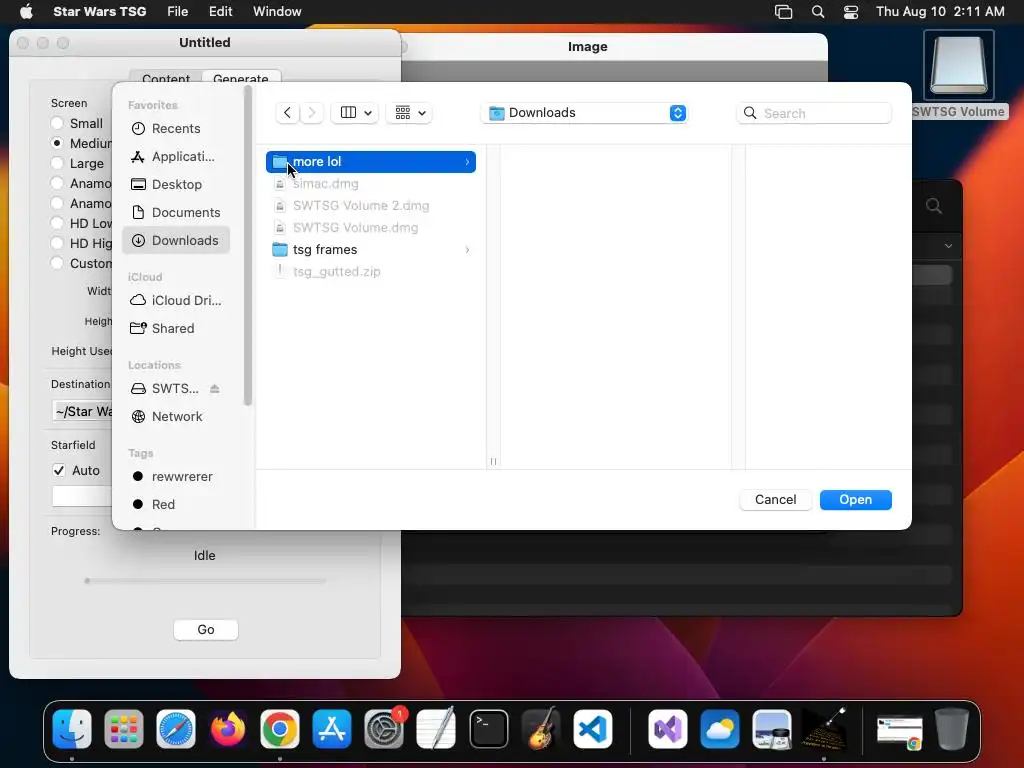Click the progress bar under Idle
The width and height of the screenshot is (1024, 768).
click(205, 581)
